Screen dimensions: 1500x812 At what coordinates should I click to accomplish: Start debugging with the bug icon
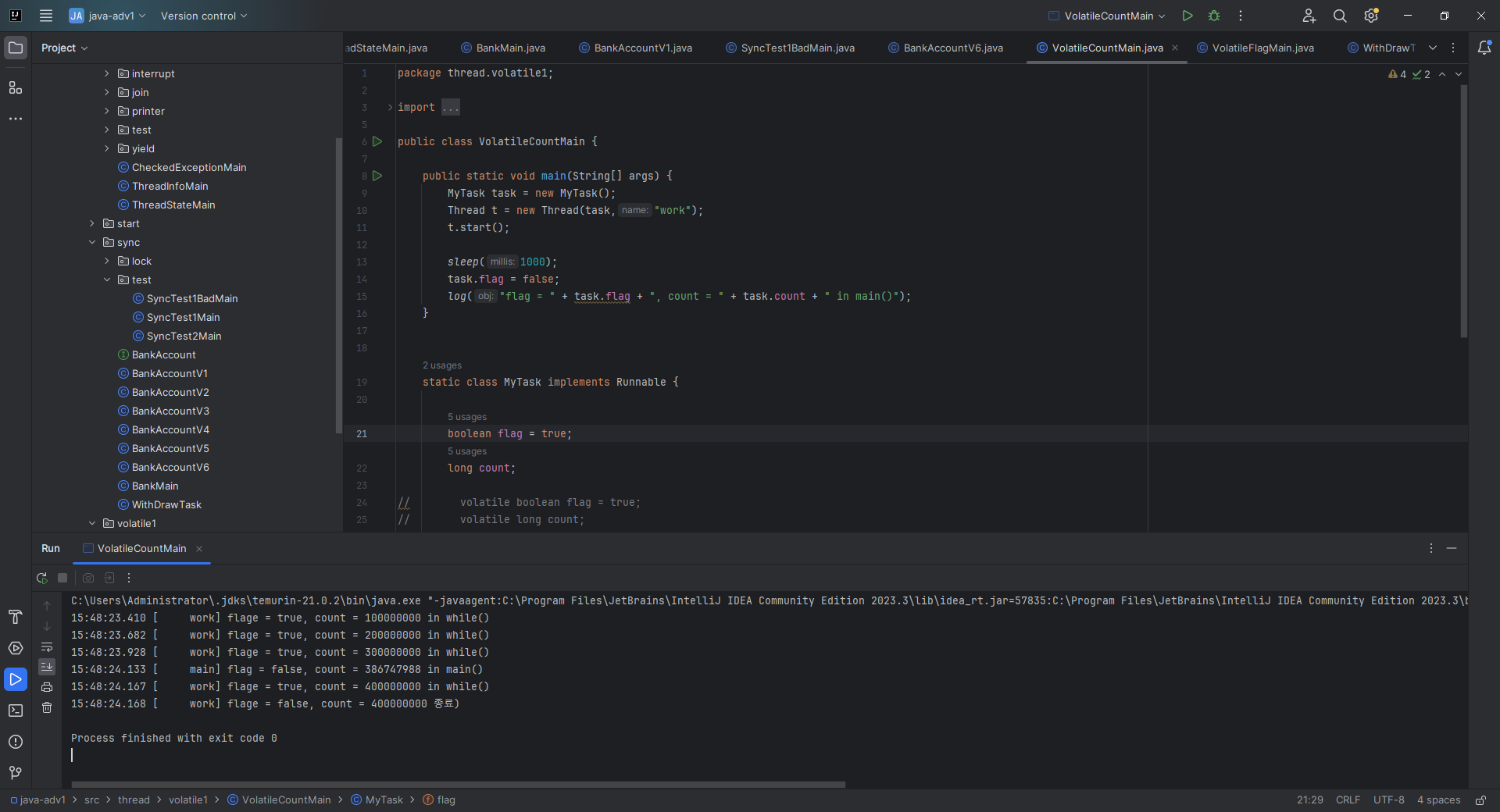pos(1214,16)
